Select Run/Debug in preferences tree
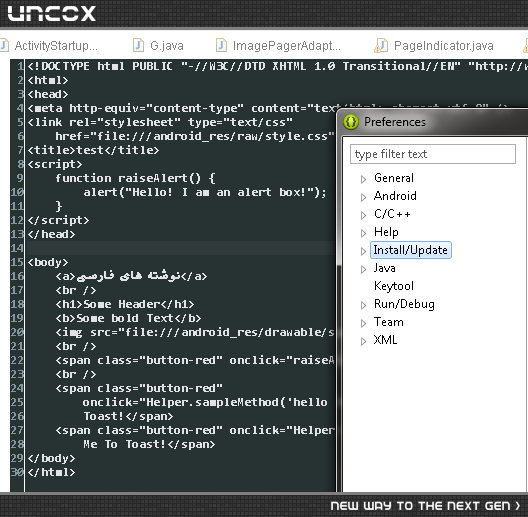Viewport: 528px width, 517px height. 404,304
